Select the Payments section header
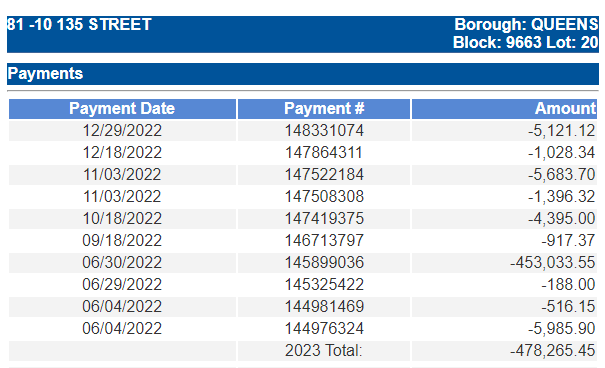This screenshot has height=368, width=605. pos(303,74)
